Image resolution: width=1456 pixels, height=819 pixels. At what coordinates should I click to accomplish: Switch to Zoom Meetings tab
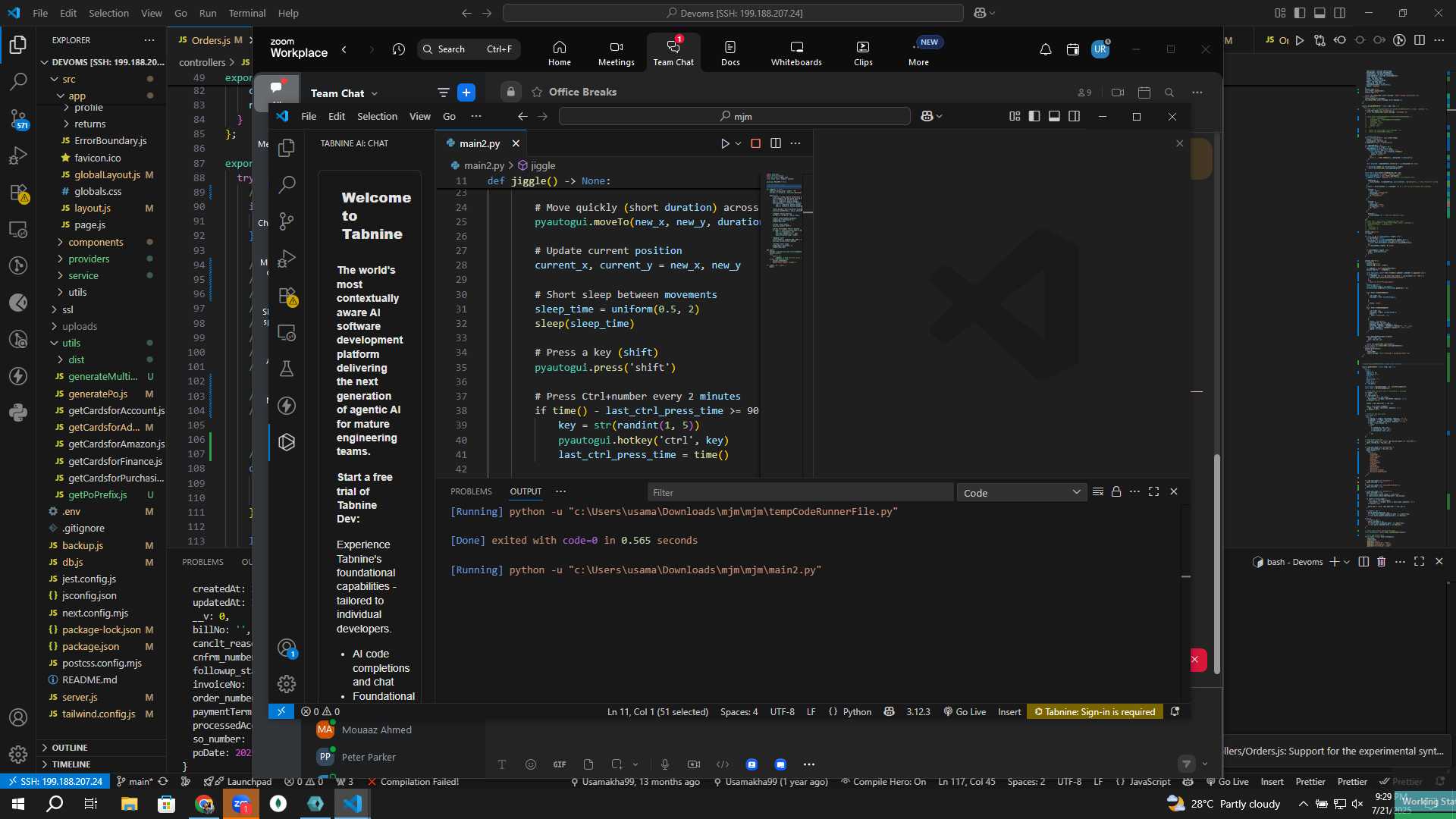616,53
